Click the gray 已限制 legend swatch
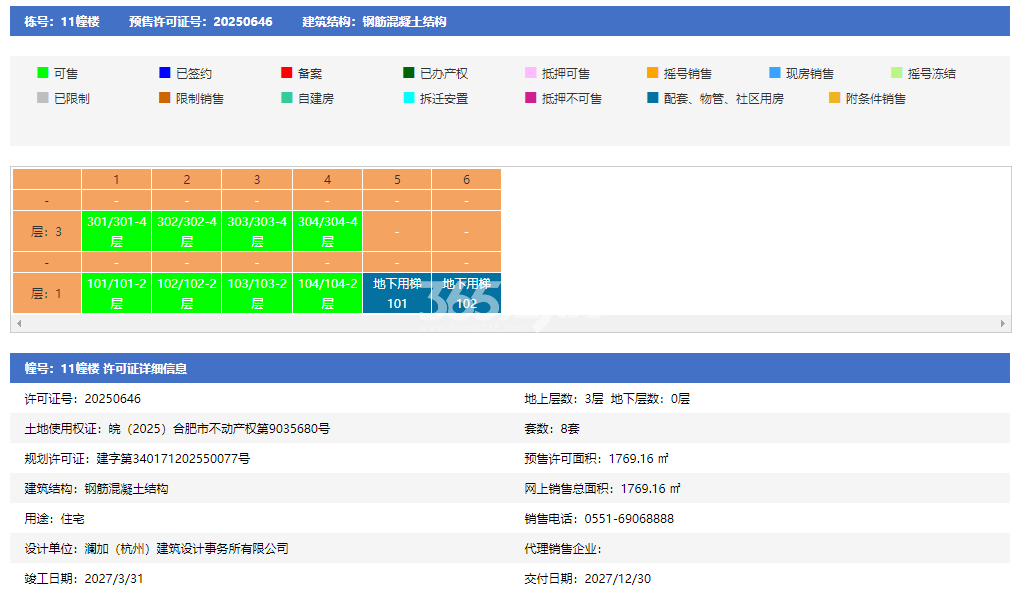Viewport: 1020px width, 613px height. coord(43,98)
